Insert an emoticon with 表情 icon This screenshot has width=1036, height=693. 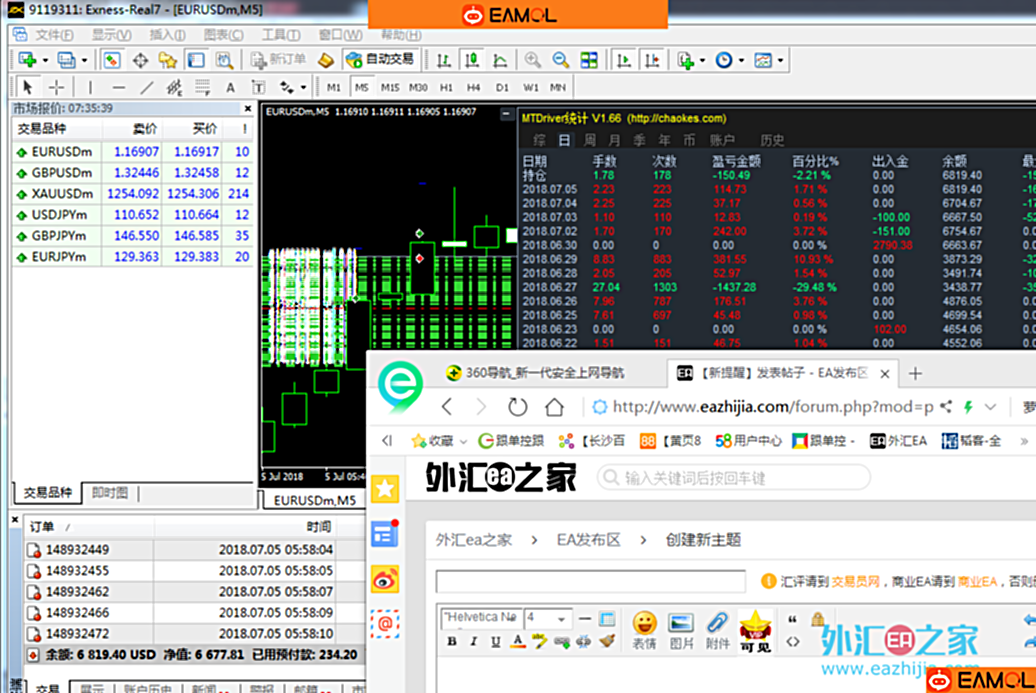[644, 631]
